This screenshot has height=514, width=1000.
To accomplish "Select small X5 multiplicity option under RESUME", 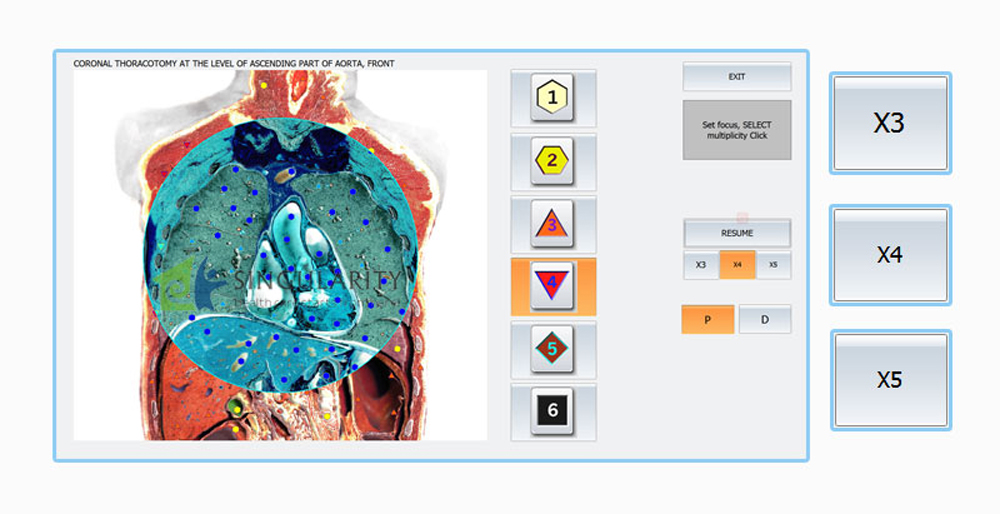I will pyautogui.click(x=773, y=265).
